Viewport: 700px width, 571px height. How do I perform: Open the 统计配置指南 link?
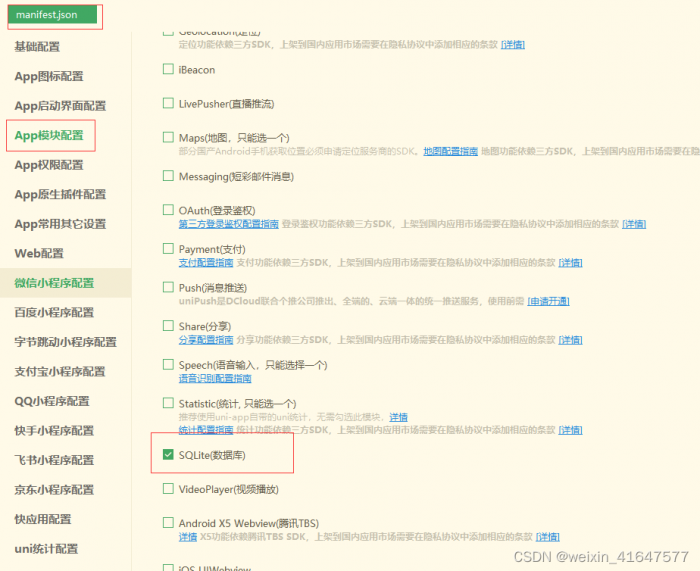click(x=206, y=430)
